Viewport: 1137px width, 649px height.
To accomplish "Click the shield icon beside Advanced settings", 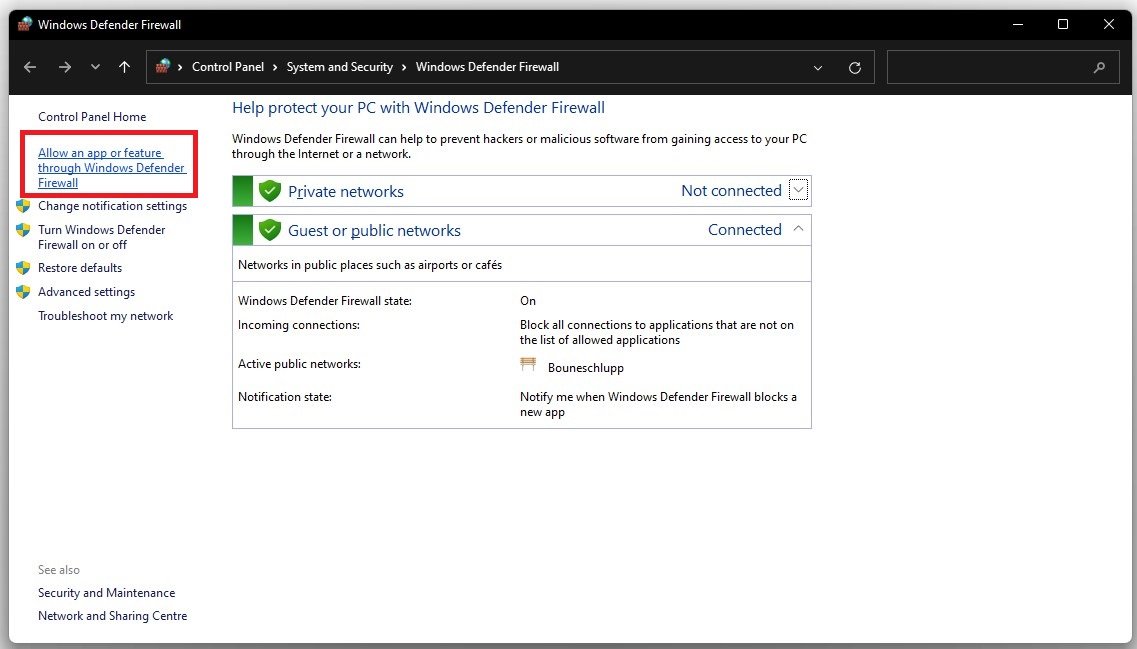I will pyautogui.click(x=23, y=292).
